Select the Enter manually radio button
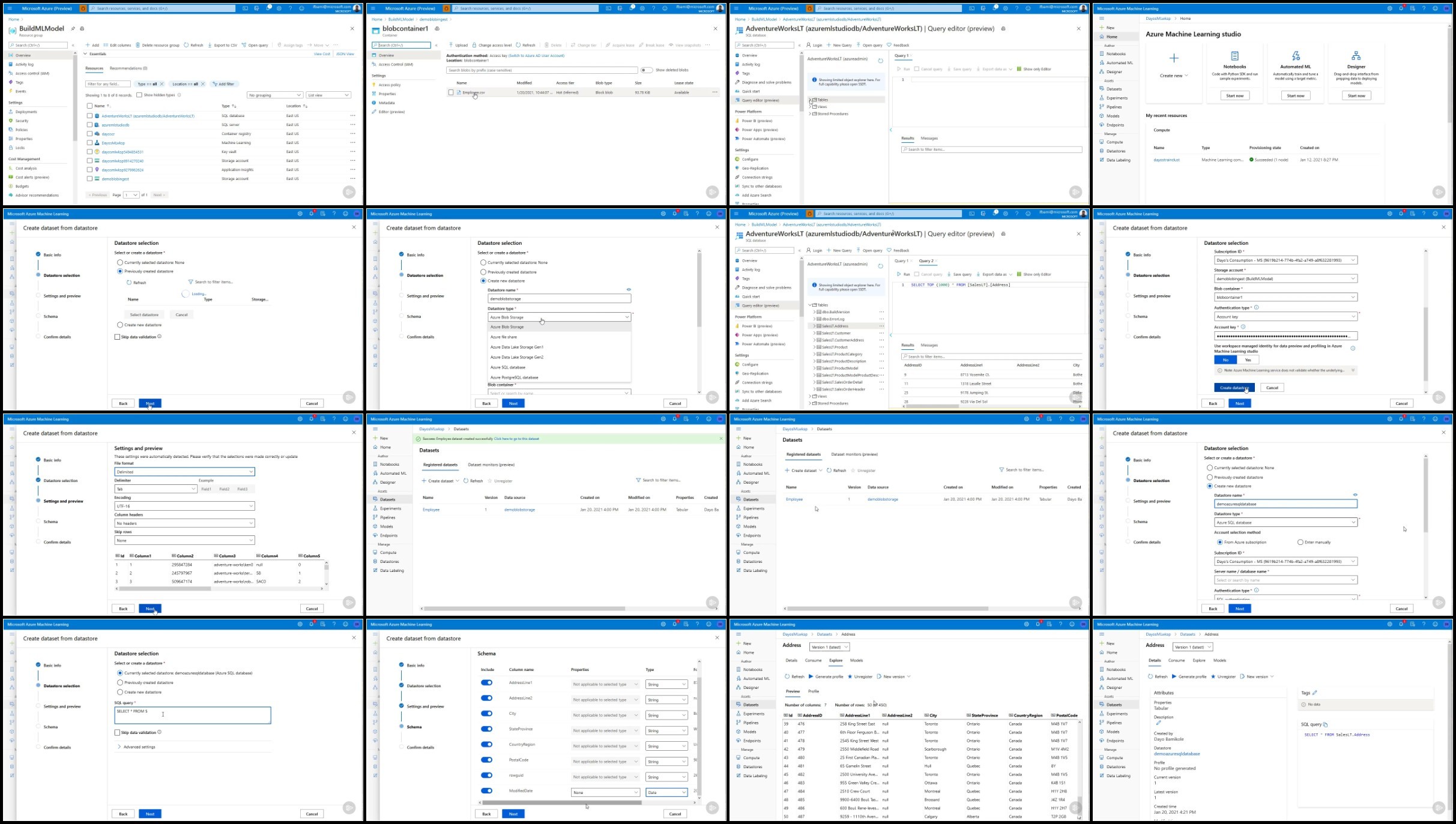The image size is (1456, 824). [1300, 543]
